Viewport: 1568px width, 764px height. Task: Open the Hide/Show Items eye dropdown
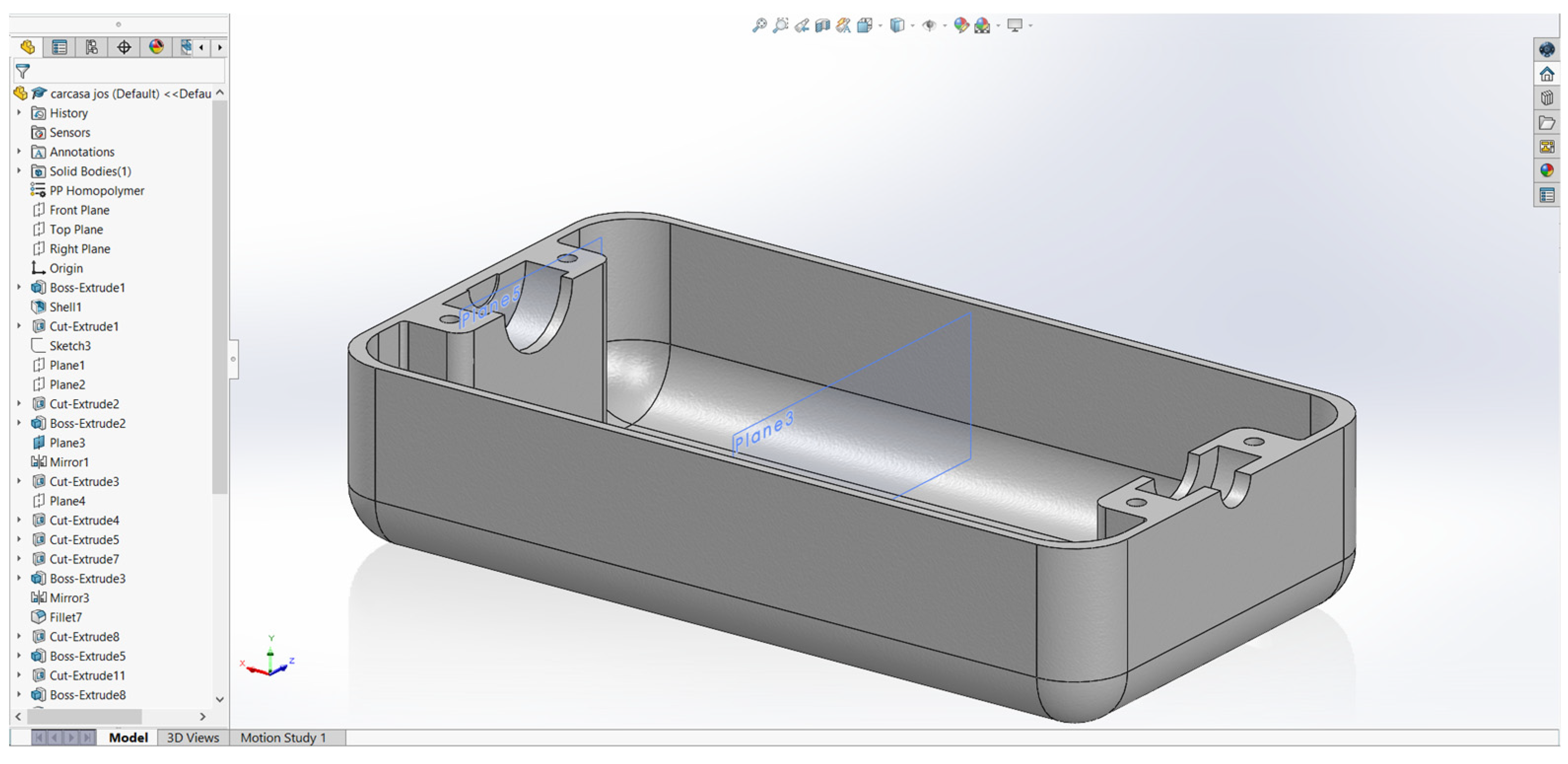945,26
